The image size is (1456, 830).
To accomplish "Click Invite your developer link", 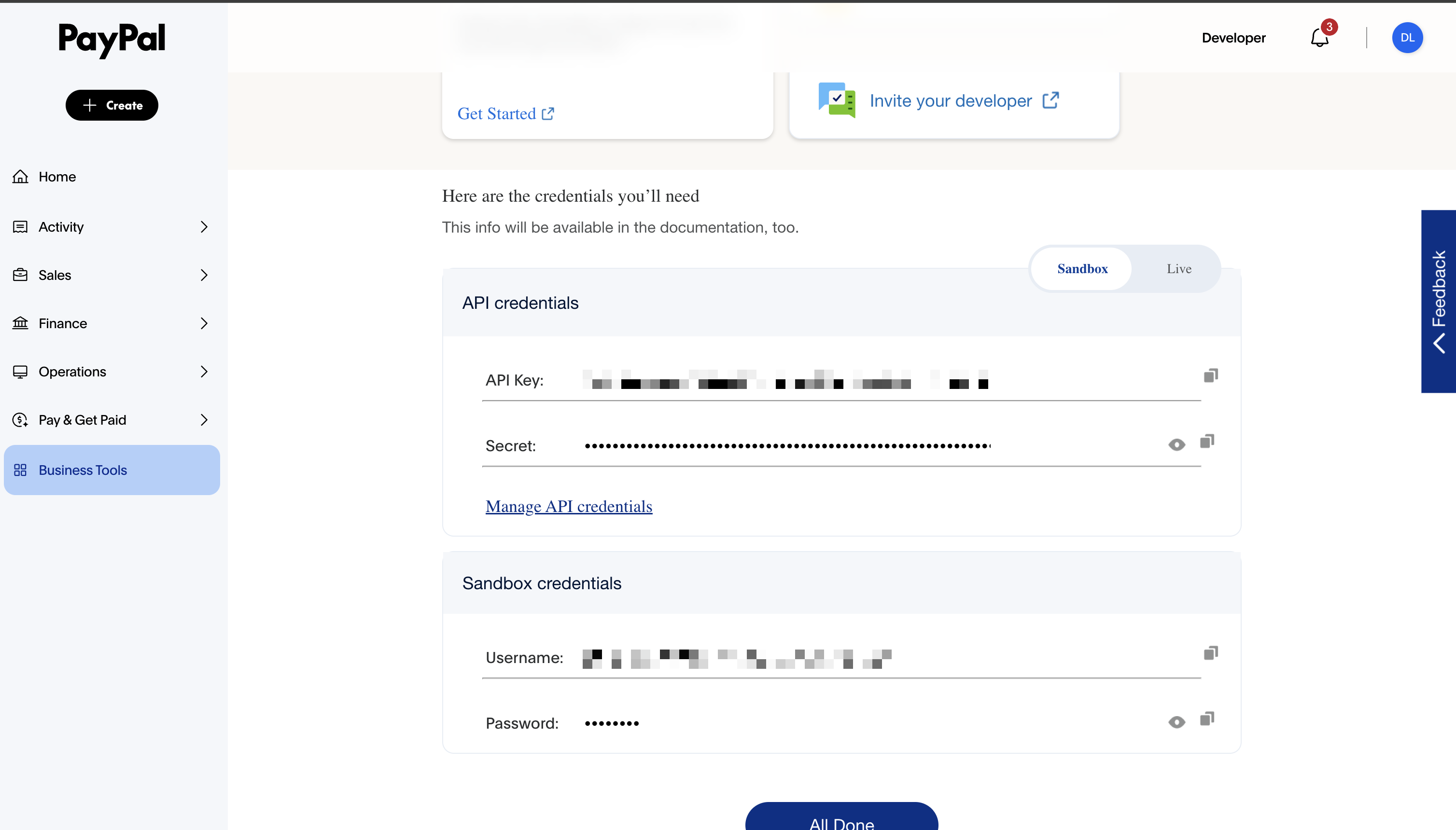I will [x=964, y=101].
